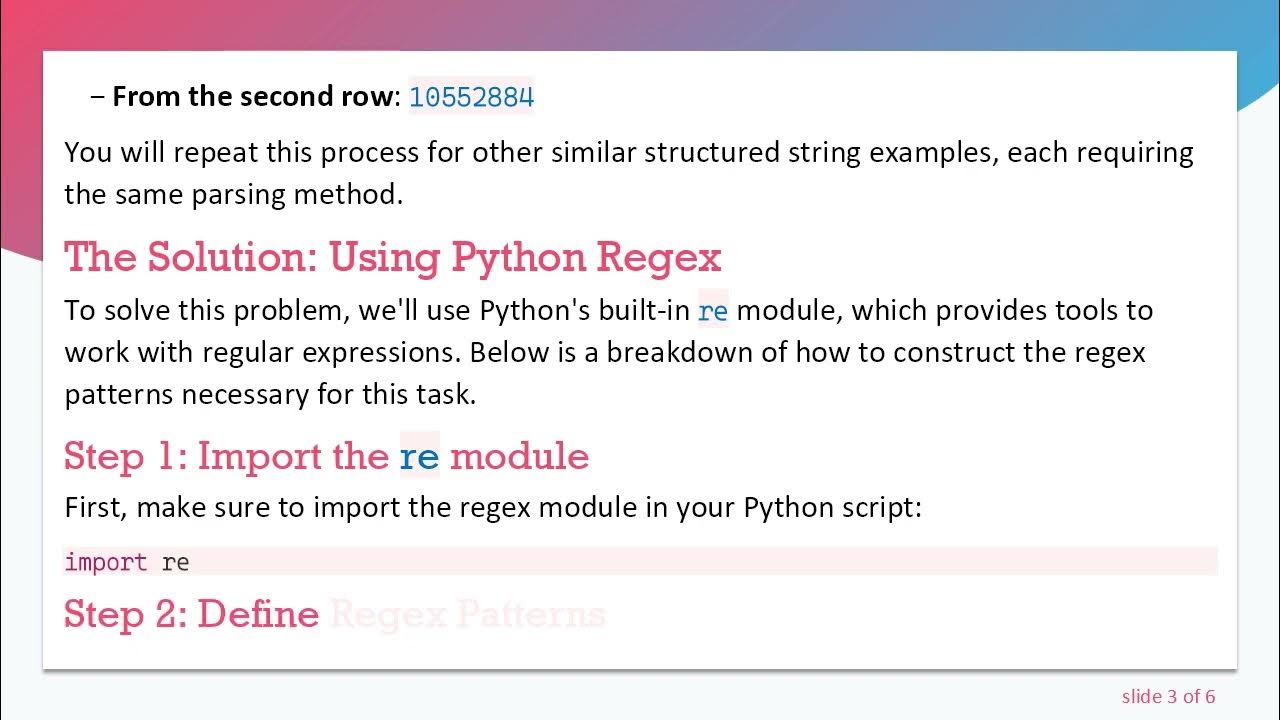Click the highlighted "re" in the Step 1 heading
The image size is (1280, 720).
click(419, 457)
